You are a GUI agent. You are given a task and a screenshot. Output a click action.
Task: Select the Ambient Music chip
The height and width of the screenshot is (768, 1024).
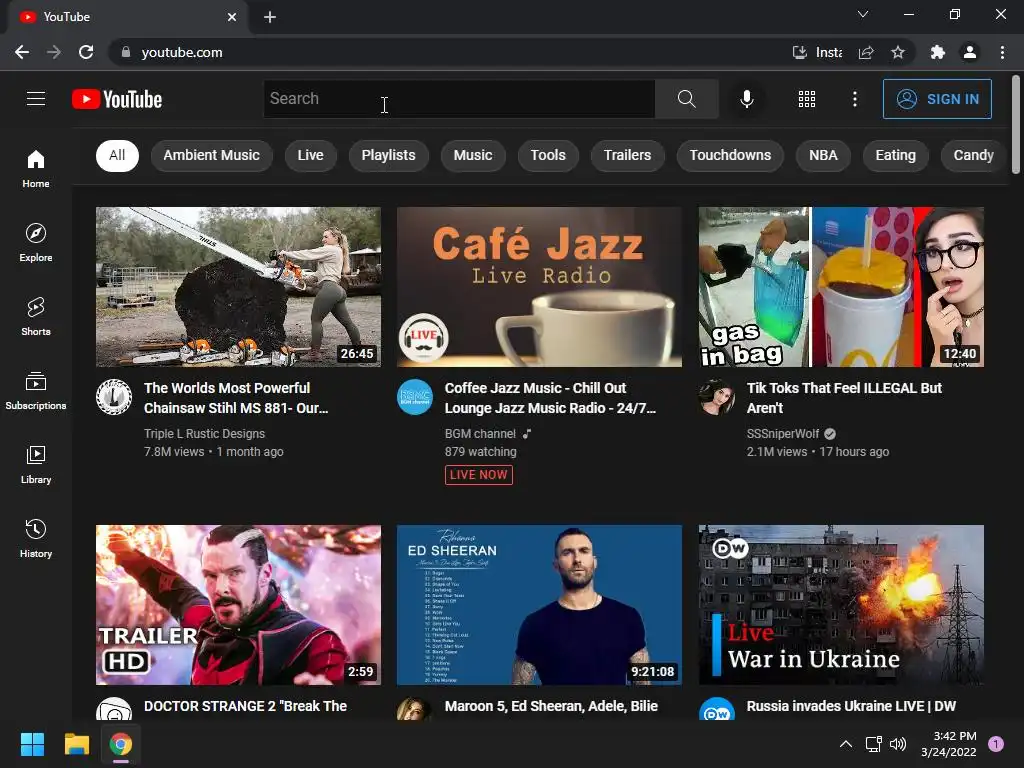212,155
